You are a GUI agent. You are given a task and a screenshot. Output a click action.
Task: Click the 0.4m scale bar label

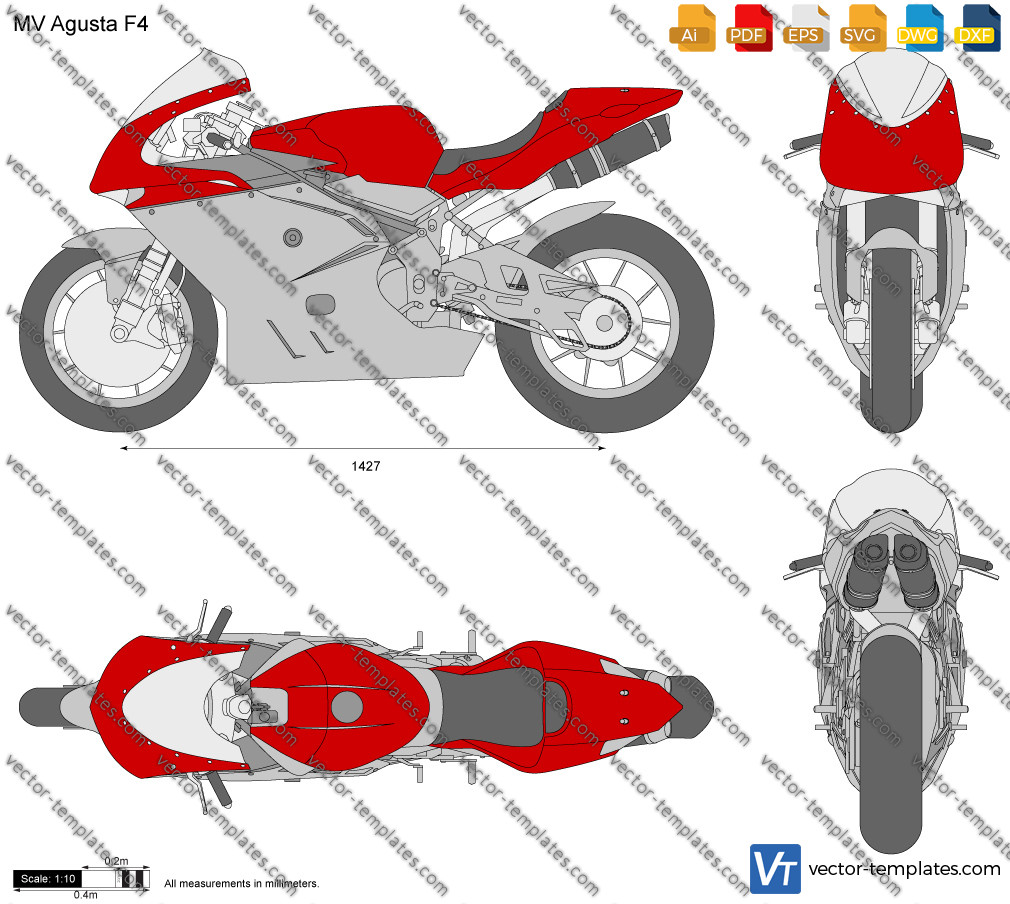pos(85,895)
